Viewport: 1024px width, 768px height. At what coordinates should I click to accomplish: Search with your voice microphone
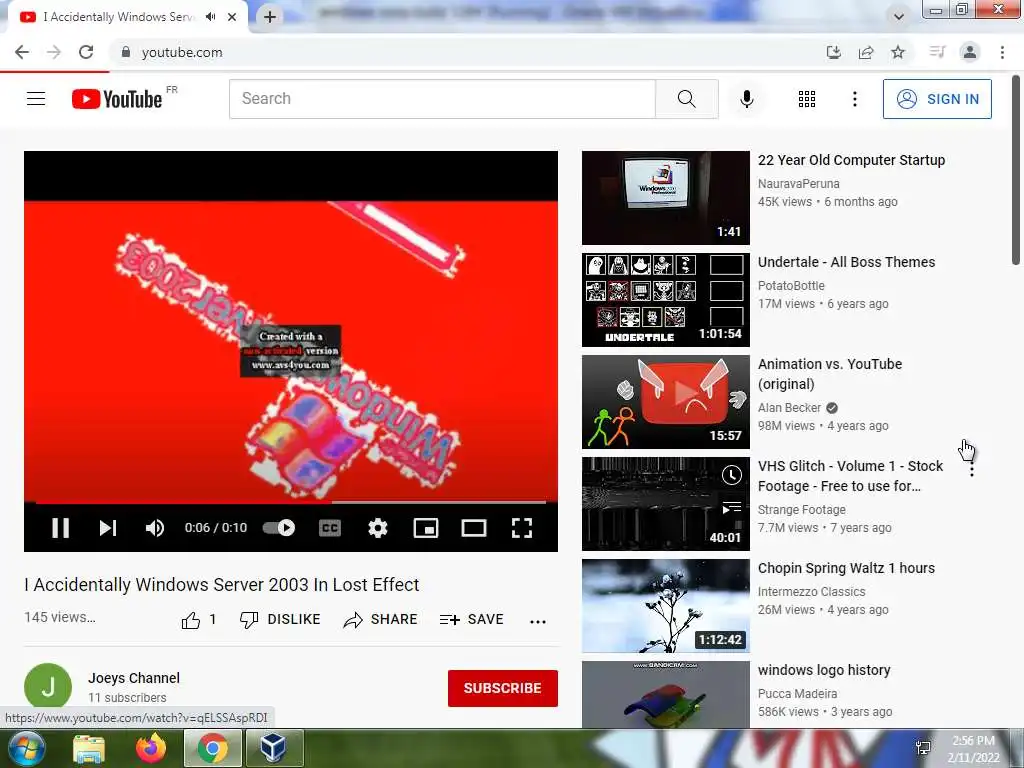click(x=747, y=99)
